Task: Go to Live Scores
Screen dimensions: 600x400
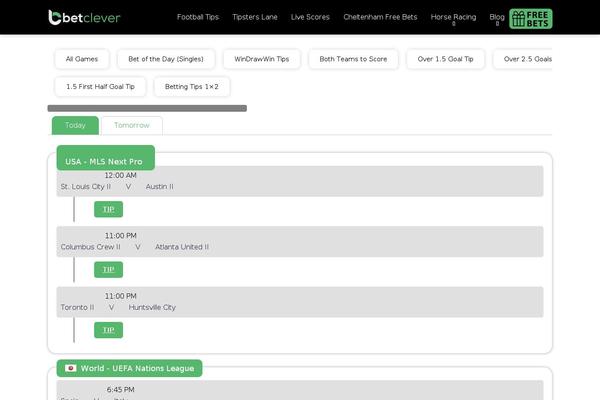Action: [x=310, y=17]
